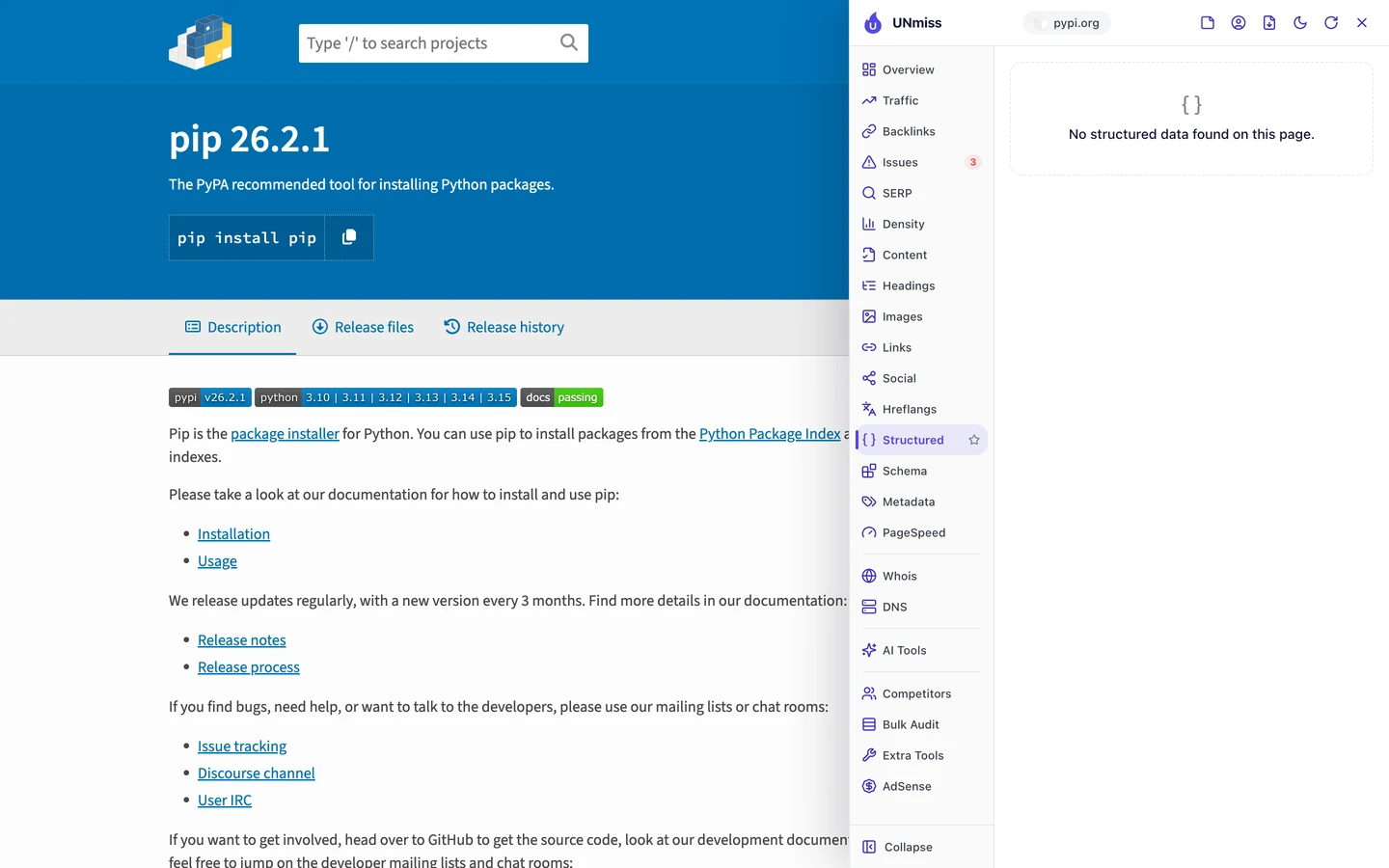Image resolution: width=1389 pixels, height=868 pixels.
Task: Click the PyPI logo
Action: click(201, 42)
